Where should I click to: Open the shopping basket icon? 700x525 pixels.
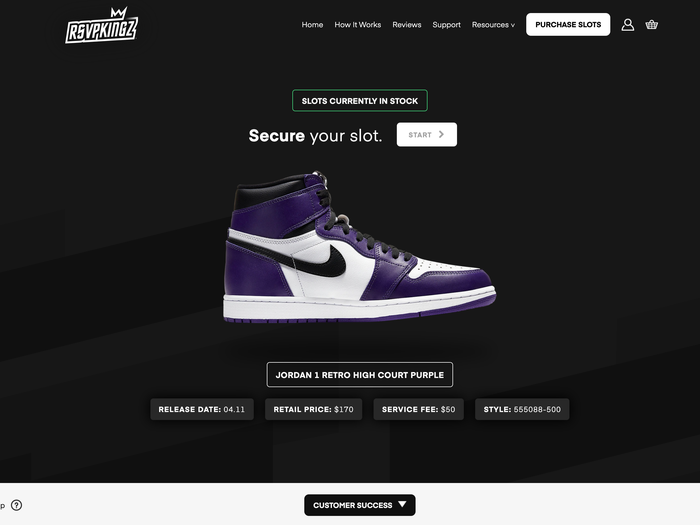pyautogui.click(x=652, y=25)
